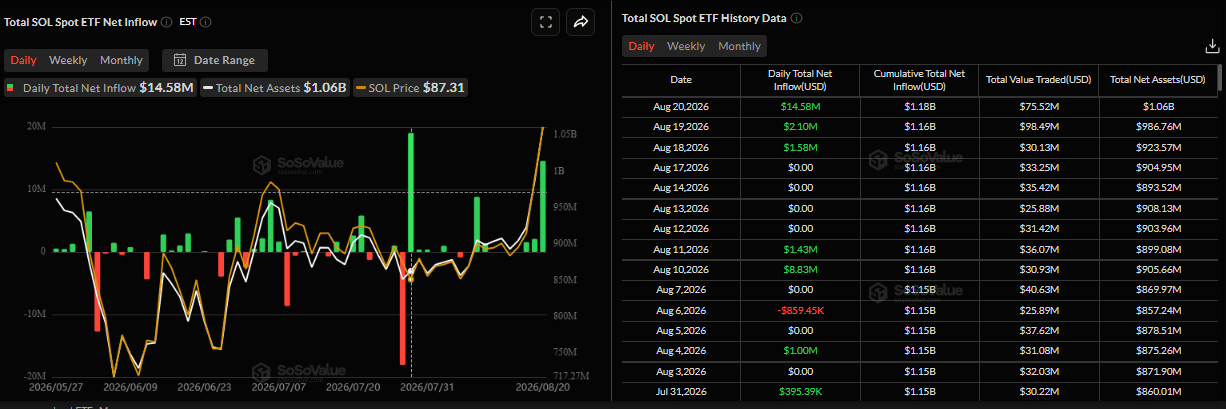This screenshot has width=1226, height=409.
Task: Click the $395.39K inflow cell
Action: [x=798, y=392]
